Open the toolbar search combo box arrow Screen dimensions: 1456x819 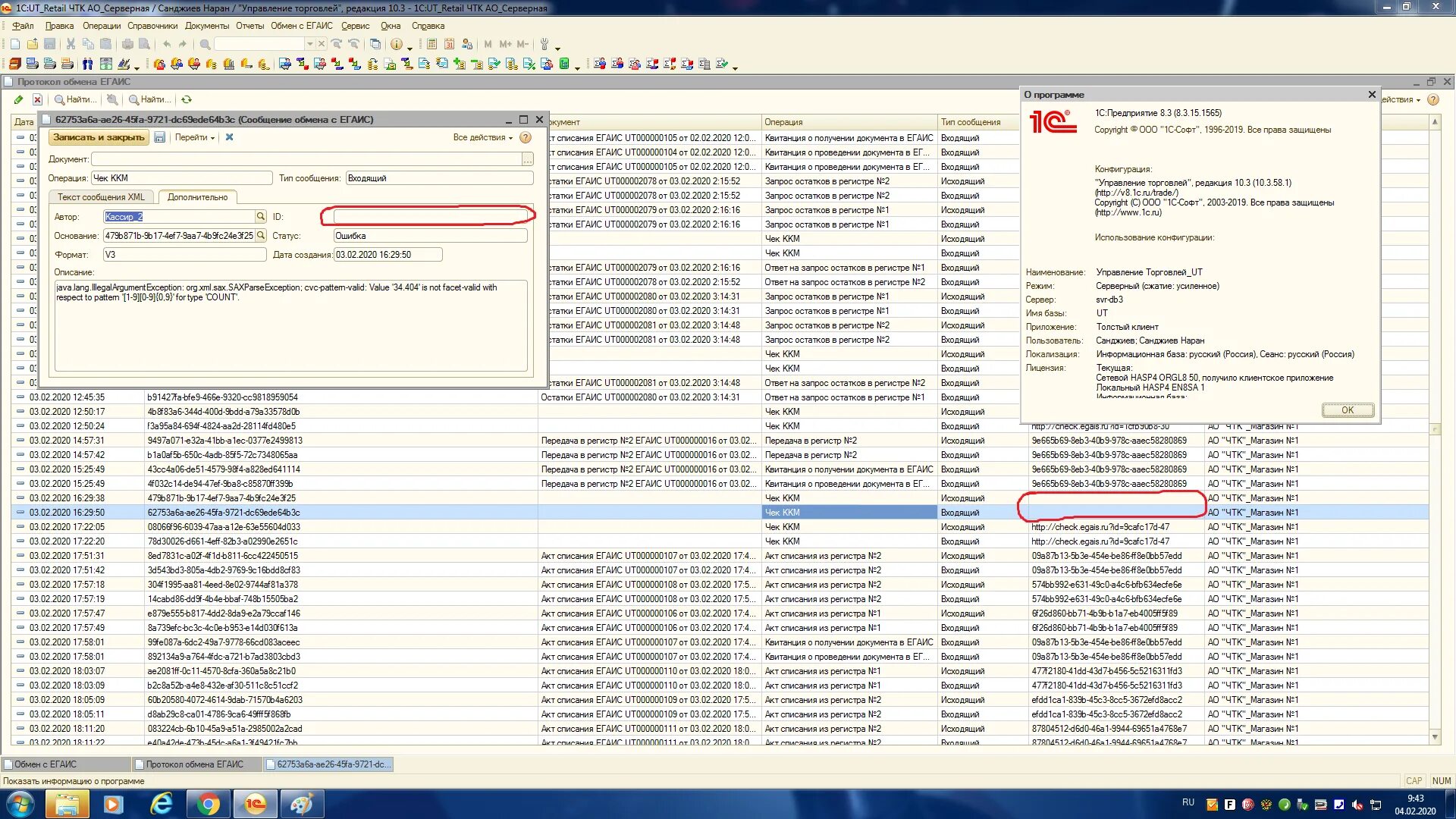(x=309, y=44)
